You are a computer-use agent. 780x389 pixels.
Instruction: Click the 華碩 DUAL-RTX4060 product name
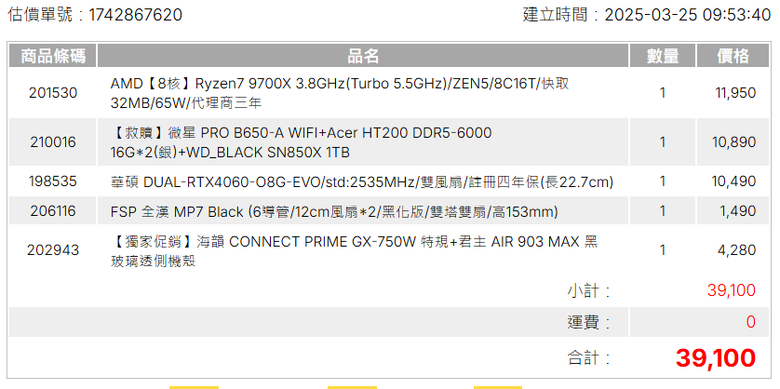(x=362, y=182)
